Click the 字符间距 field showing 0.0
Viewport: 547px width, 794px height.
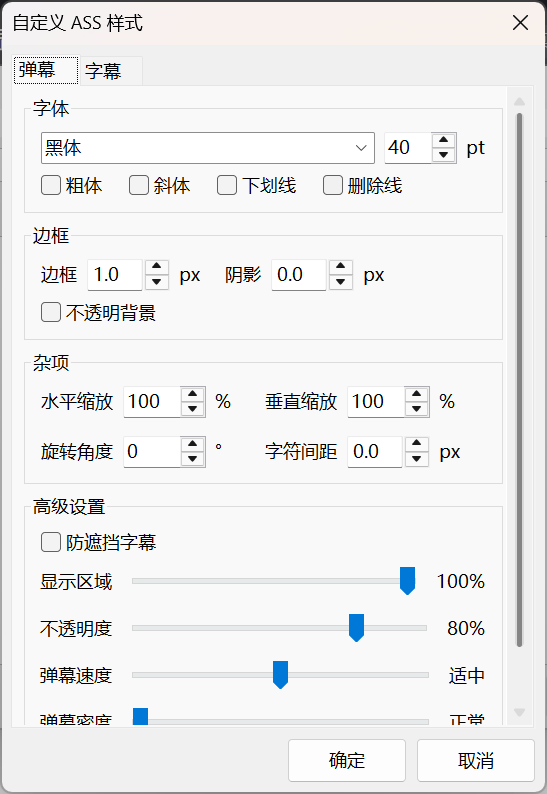pos(375,452)
